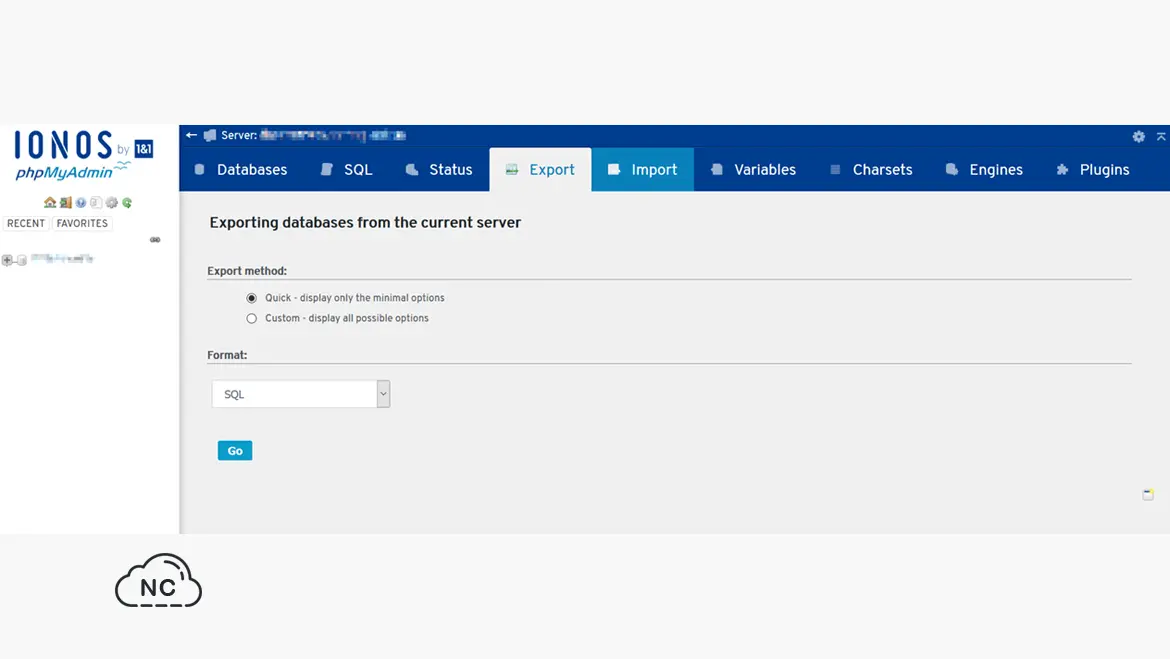Open the Databases tab
Image resolution: width=1170 pixels, height=659 pixels.
coord(241,169)
